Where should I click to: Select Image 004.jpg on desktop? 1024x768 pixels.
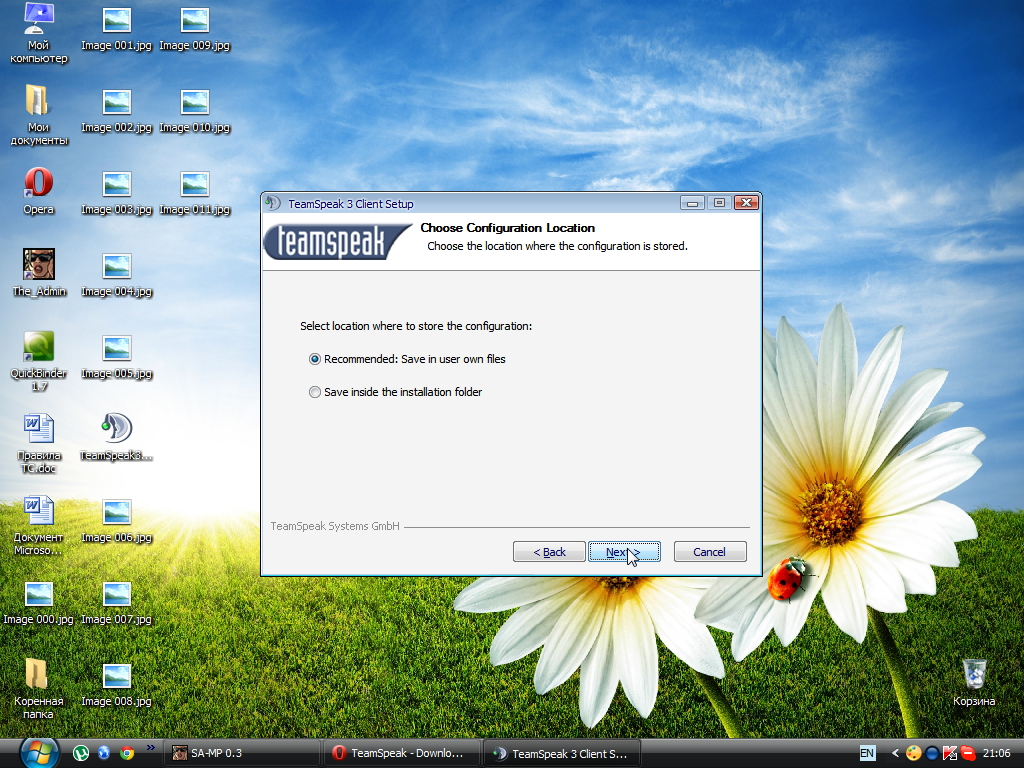click(116, 274)
